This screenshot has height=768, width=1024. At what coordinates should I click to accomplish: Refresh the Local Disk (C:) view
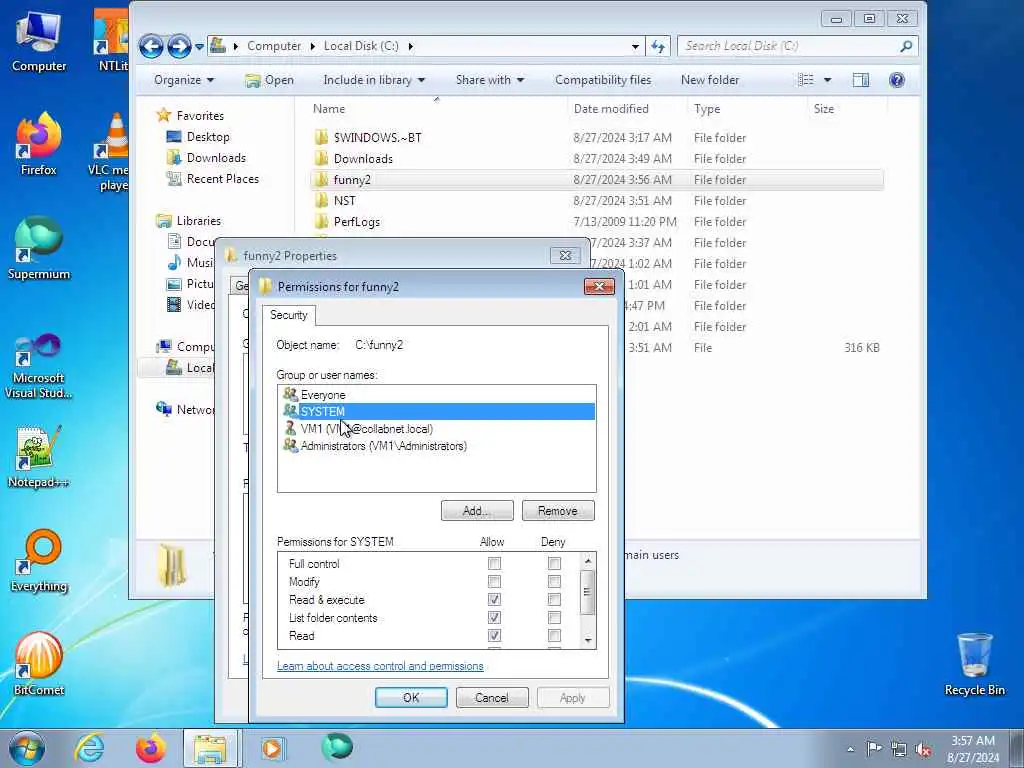658,46
